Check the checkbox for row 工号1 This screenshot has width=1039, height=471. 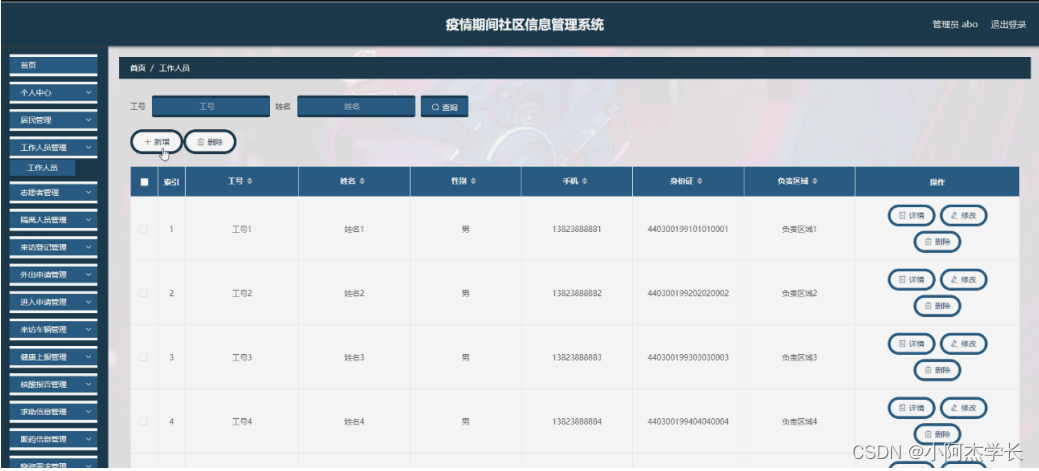pos(143,229)
